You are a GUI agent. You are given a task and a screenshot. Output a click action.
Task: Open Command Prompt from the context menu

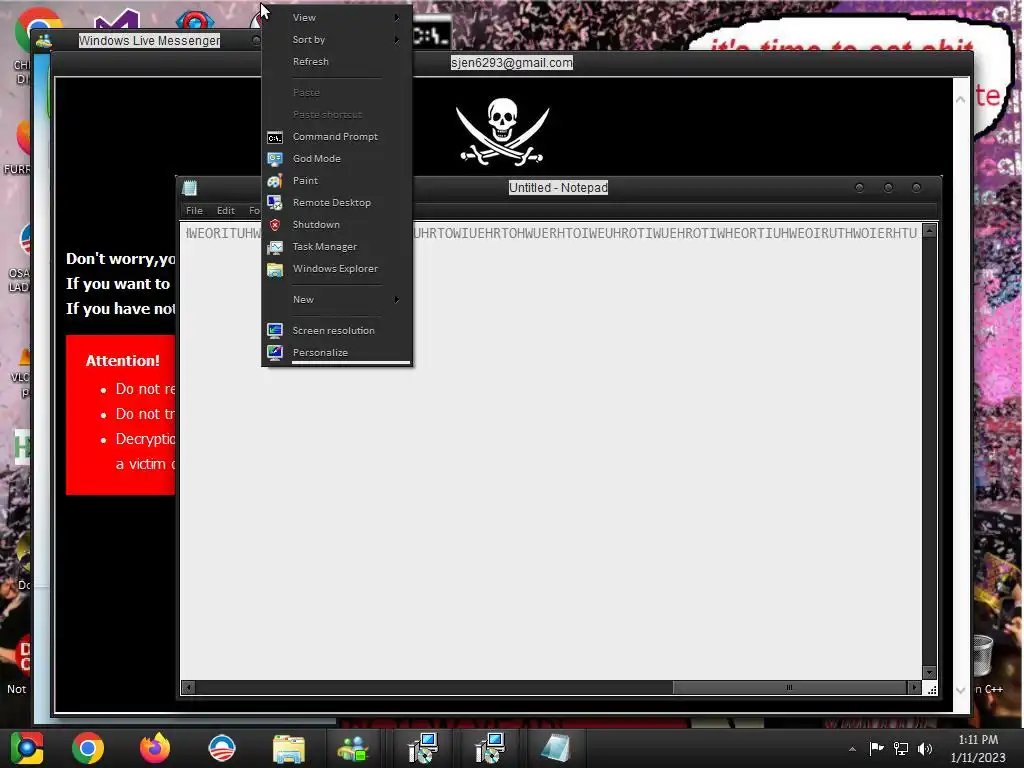click(335, 136)
